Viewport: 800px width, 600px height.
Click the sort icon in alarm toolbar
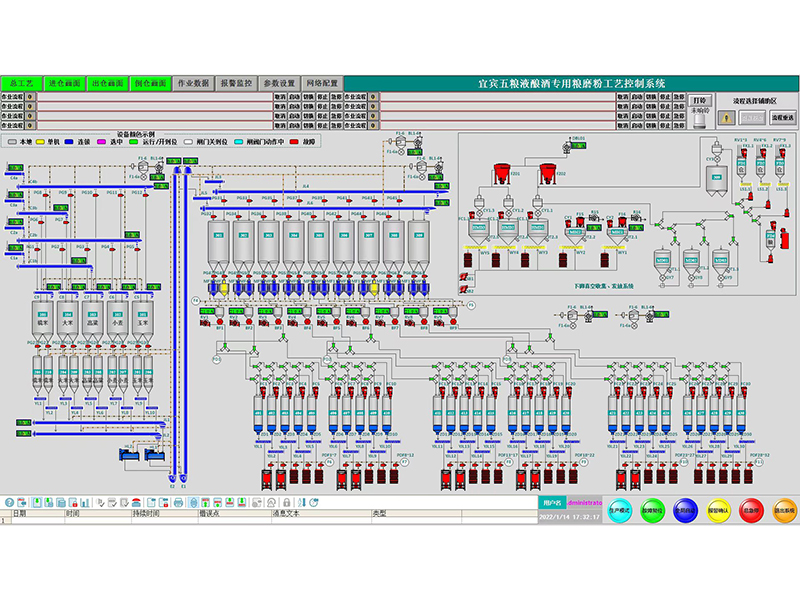coord(302,503)
